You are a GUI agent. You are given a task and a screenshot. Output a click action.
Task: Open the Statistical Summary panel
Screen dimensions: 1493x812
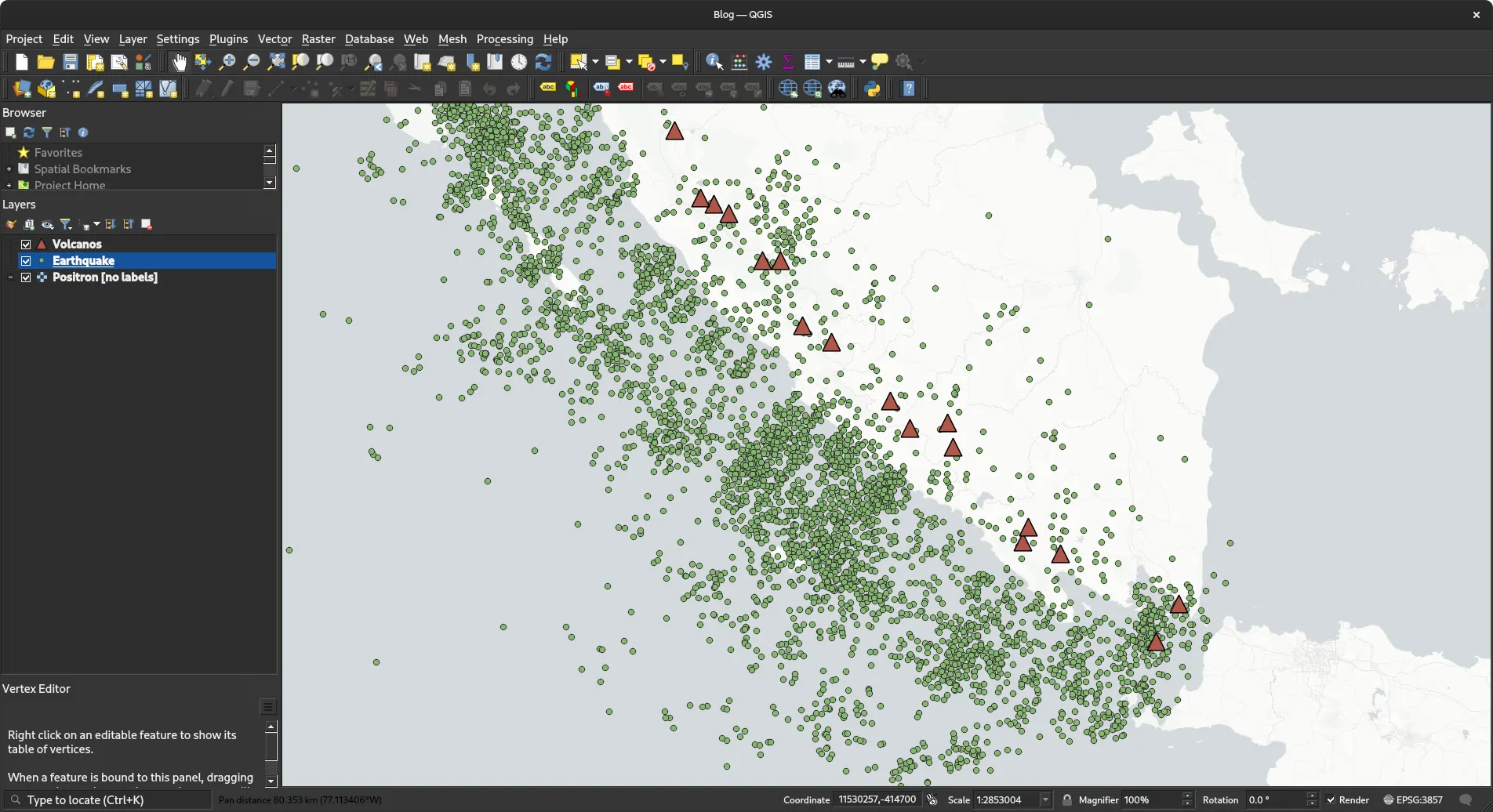tap(787, 61)
